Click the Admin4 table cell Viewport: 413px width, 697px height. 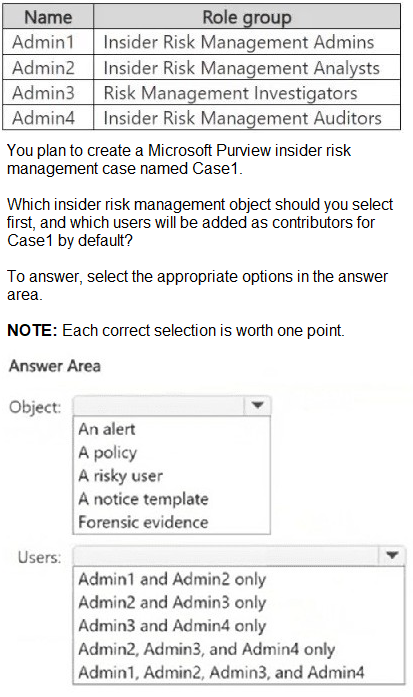48,118
